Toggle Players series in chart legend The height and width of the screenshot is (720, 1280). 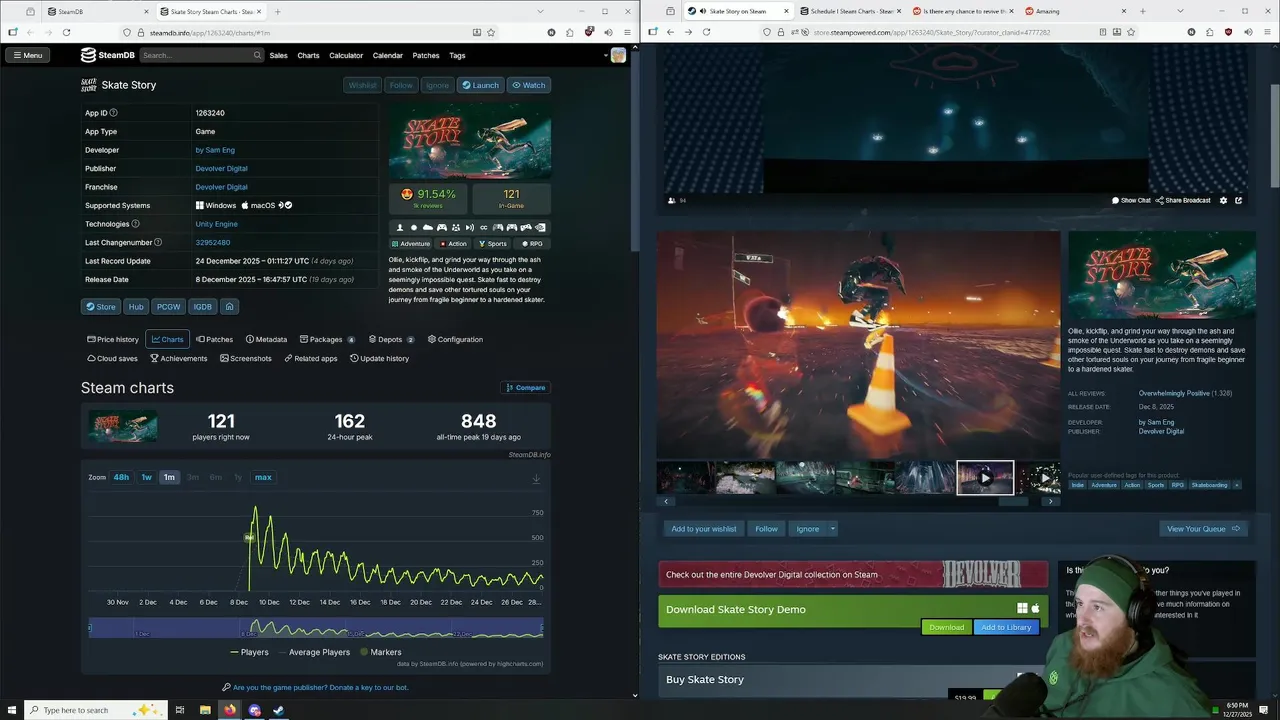pyautogui.click(x=249, y=652)
